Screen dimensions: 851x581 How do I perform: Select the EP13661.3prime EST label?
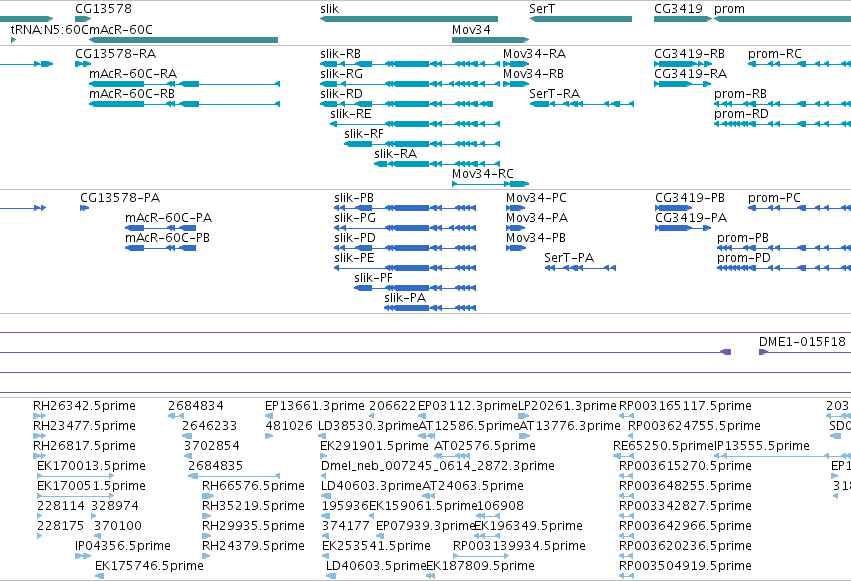[315, 406]
